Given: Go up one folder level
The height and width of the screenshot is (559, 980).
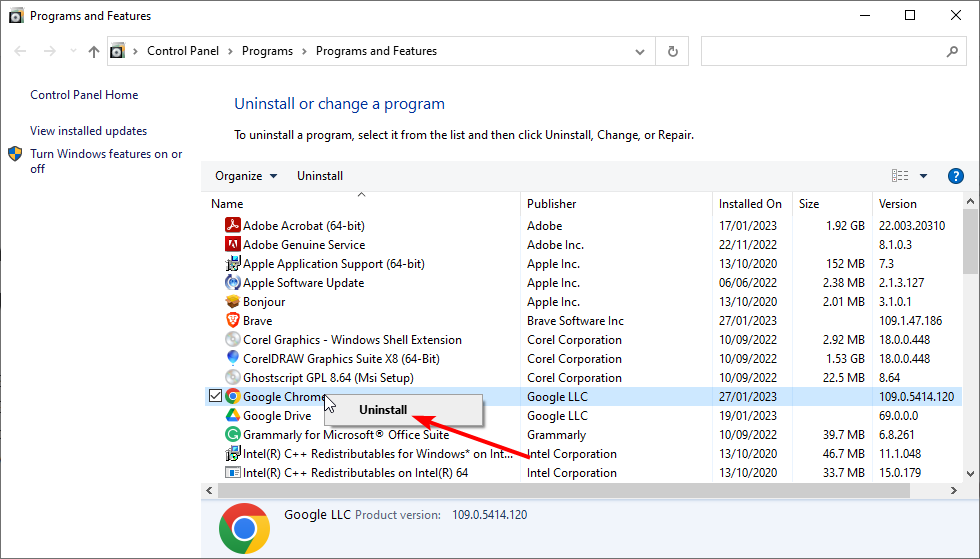Looking at the screenshot, I should [x=94, y=51].
